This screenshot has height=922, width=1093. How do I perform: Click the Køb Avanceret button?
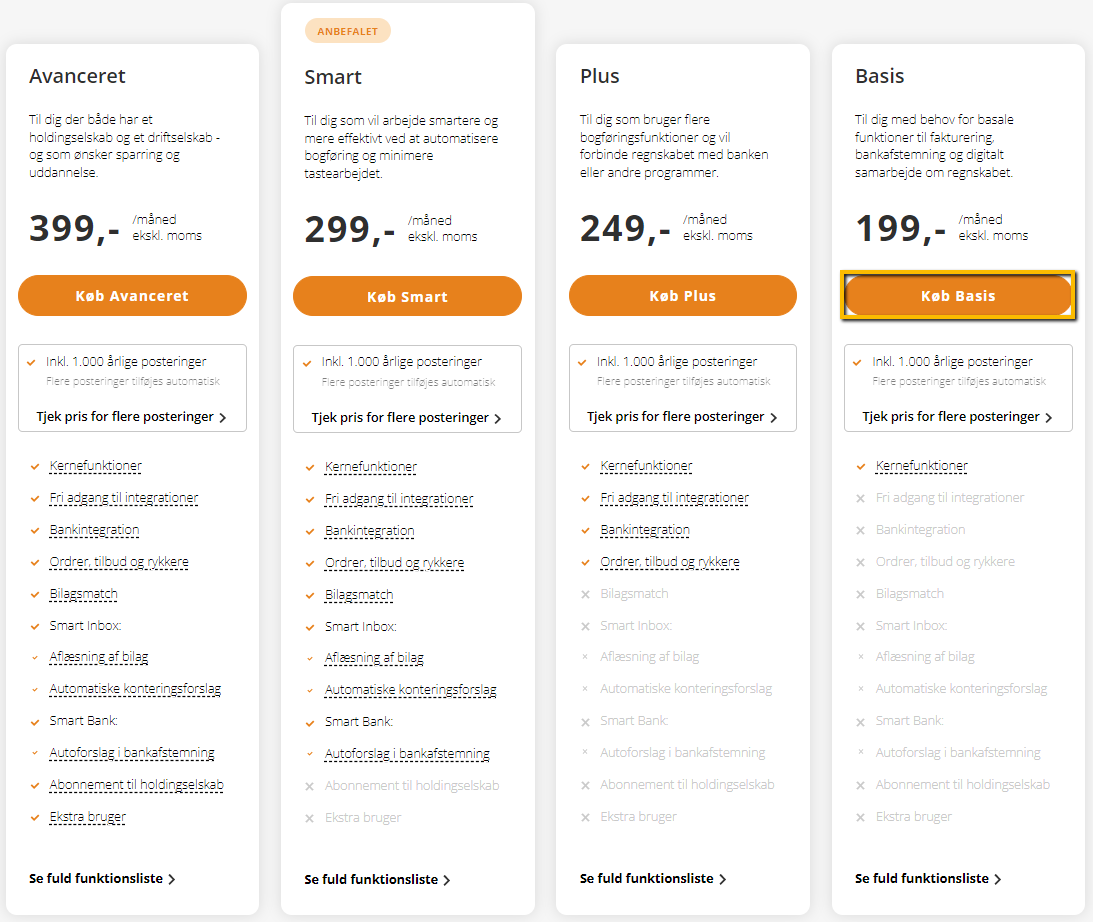(x=132, y=295)
